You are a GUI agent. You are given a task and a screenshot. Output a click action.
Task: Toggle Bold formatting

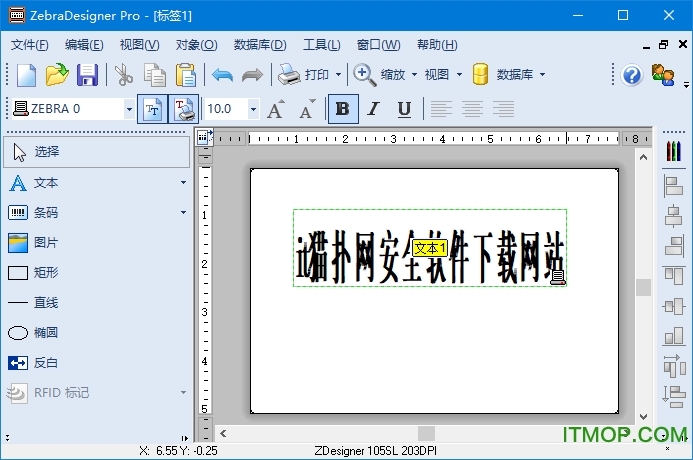pyautogui.click(x=343, y=109)
